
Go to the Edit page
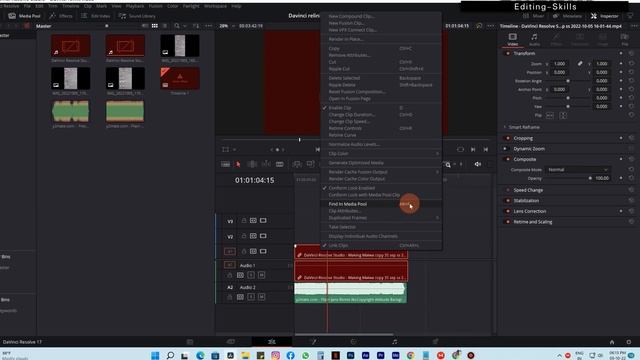[272, 342]
